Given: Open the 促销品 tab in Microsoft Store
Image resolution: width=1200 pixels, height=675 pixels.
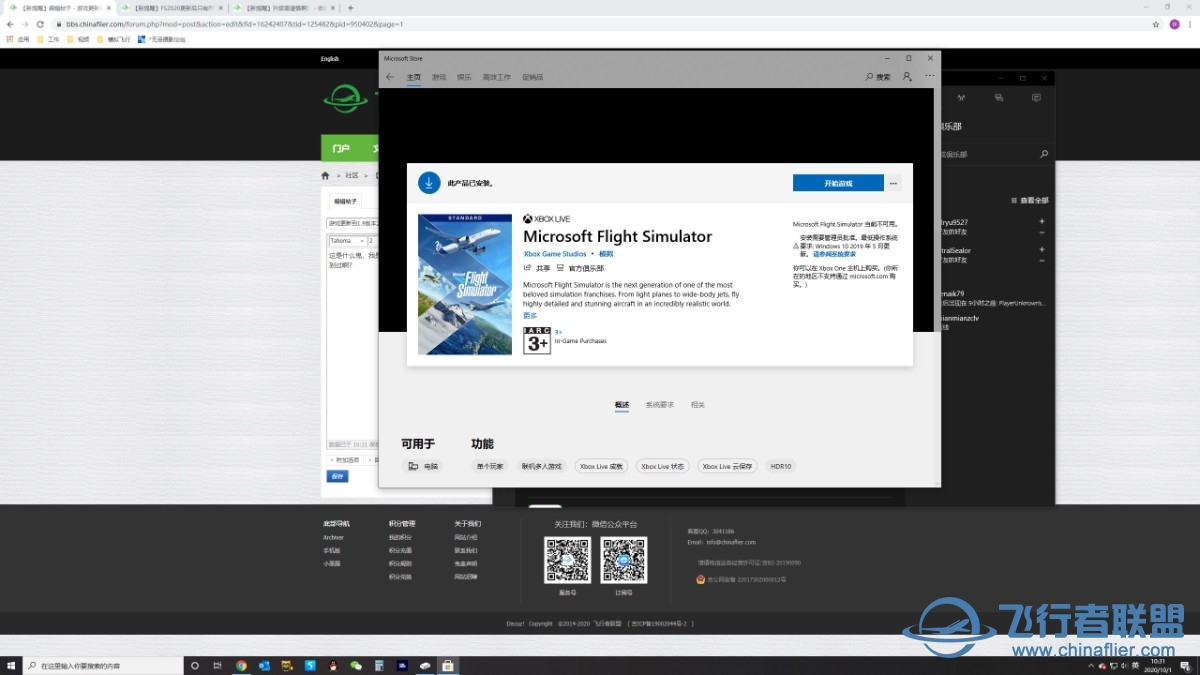Looking at the screenshot, I should click(x=532, y=77).
